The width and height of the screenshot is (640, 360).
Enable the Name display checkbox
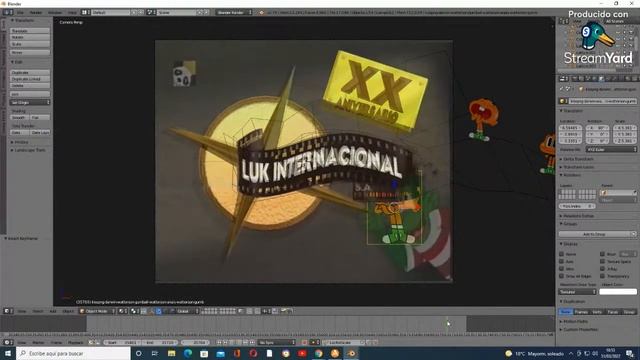click(x=562, y=254)
